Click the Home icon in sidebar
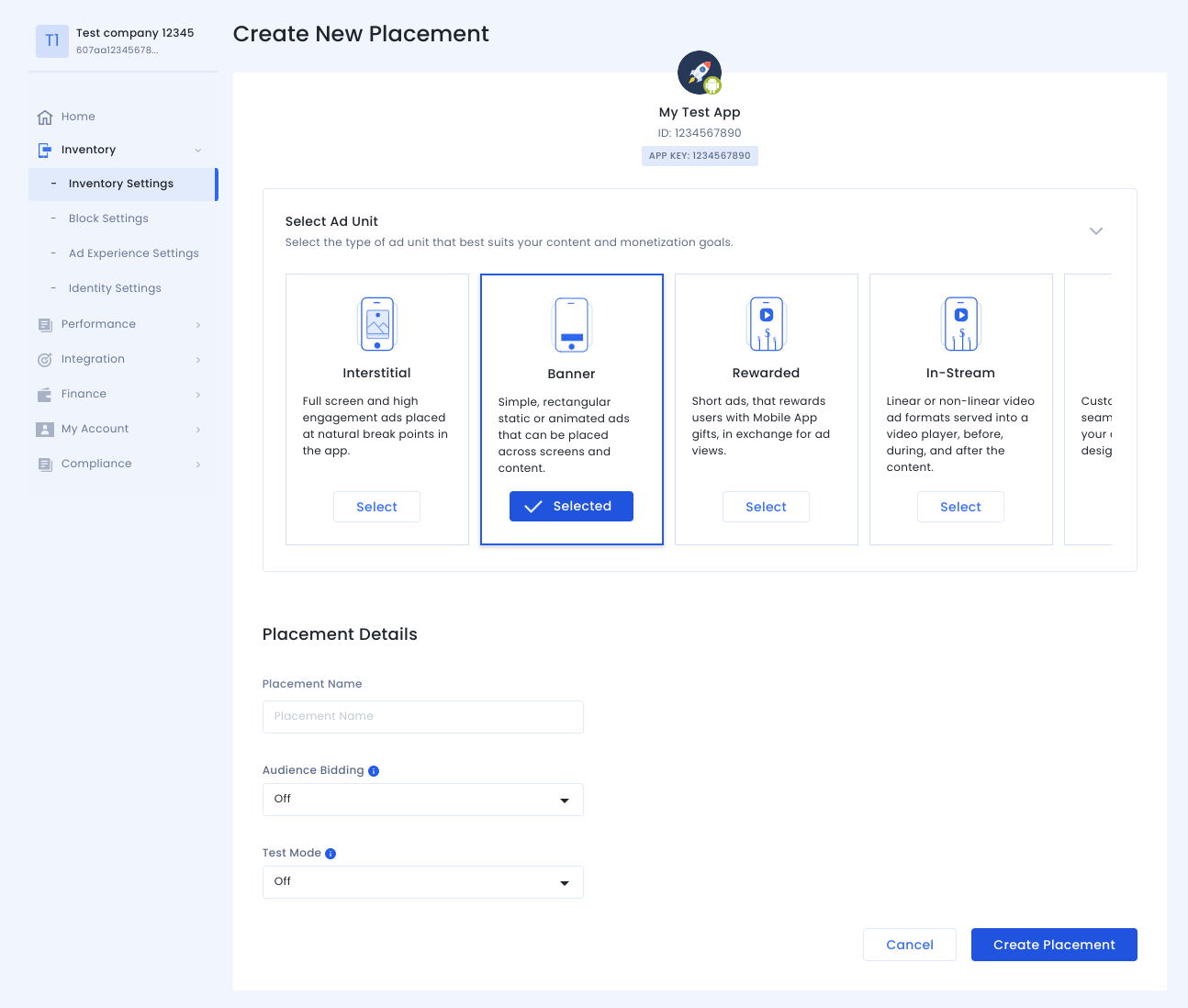Image resolution: width=1188 pixels, height=1008 pixels. click(x=45, y=118)
